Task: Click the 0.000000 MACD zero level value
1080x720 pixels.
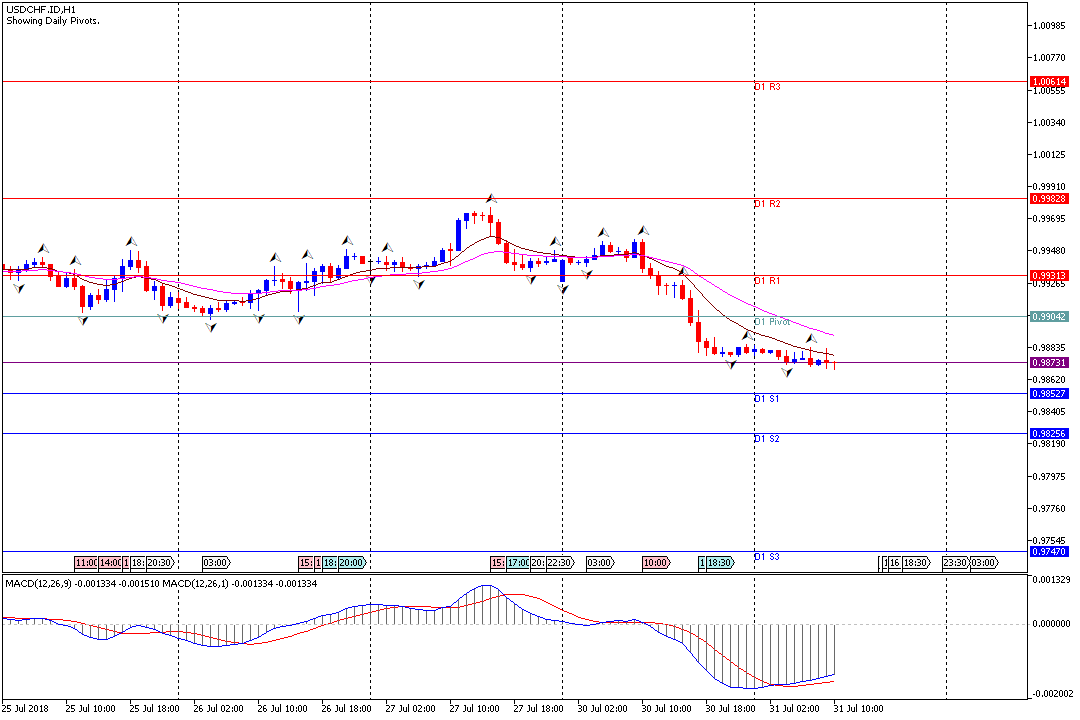Action: [1052, 624]
